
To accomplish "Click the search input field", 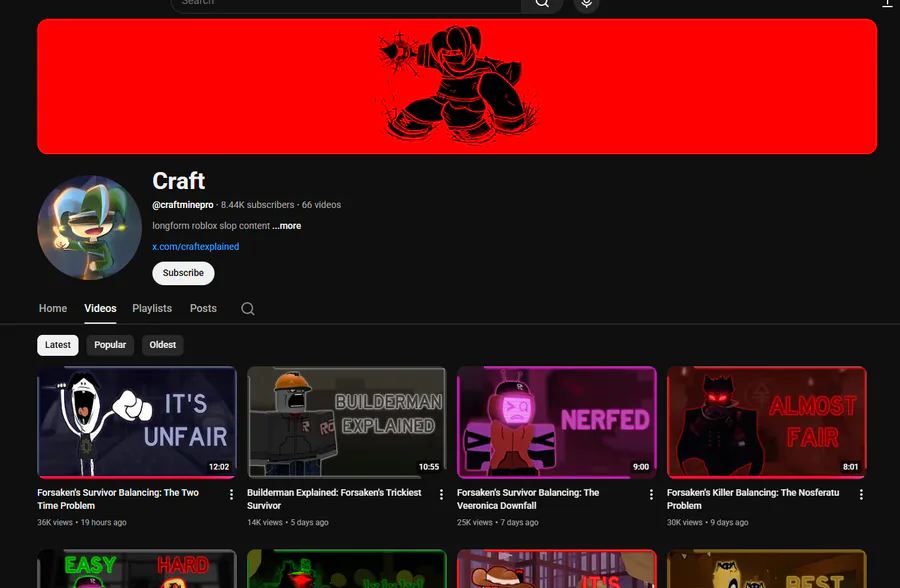I will [x=346, y=5].
